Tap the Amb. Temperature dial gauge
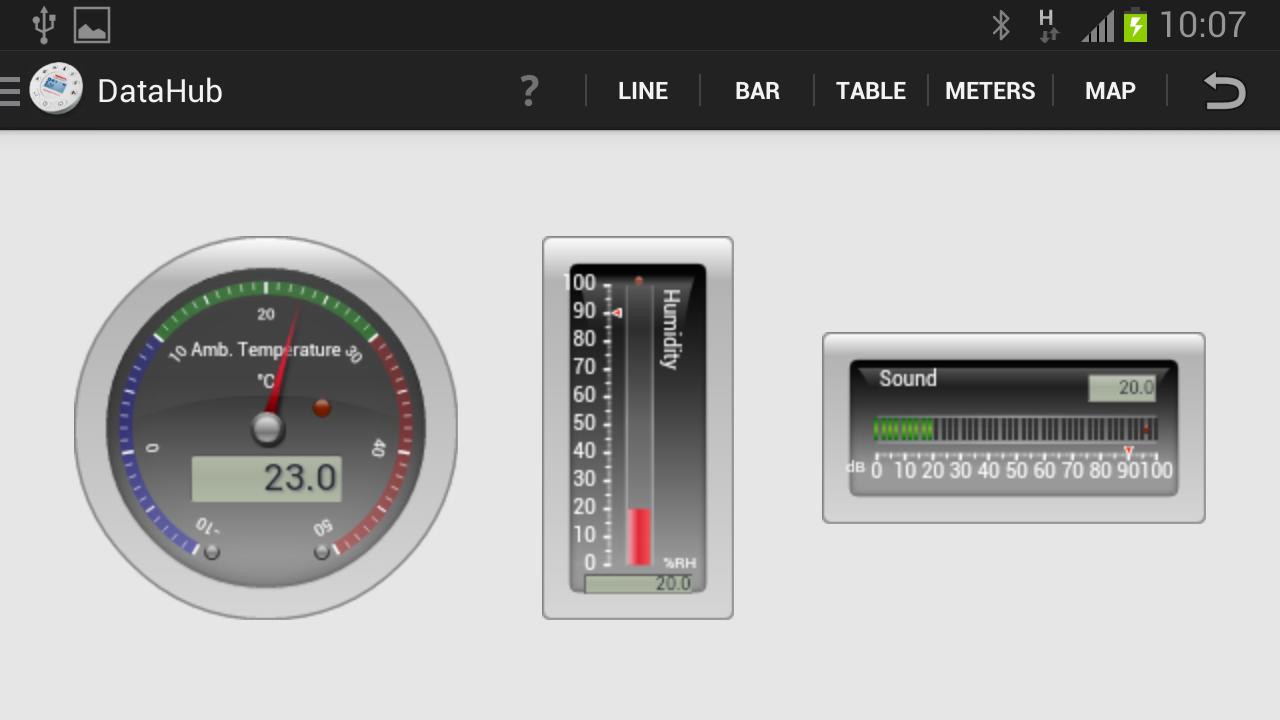1280x720 pixels. pos(266,428)
